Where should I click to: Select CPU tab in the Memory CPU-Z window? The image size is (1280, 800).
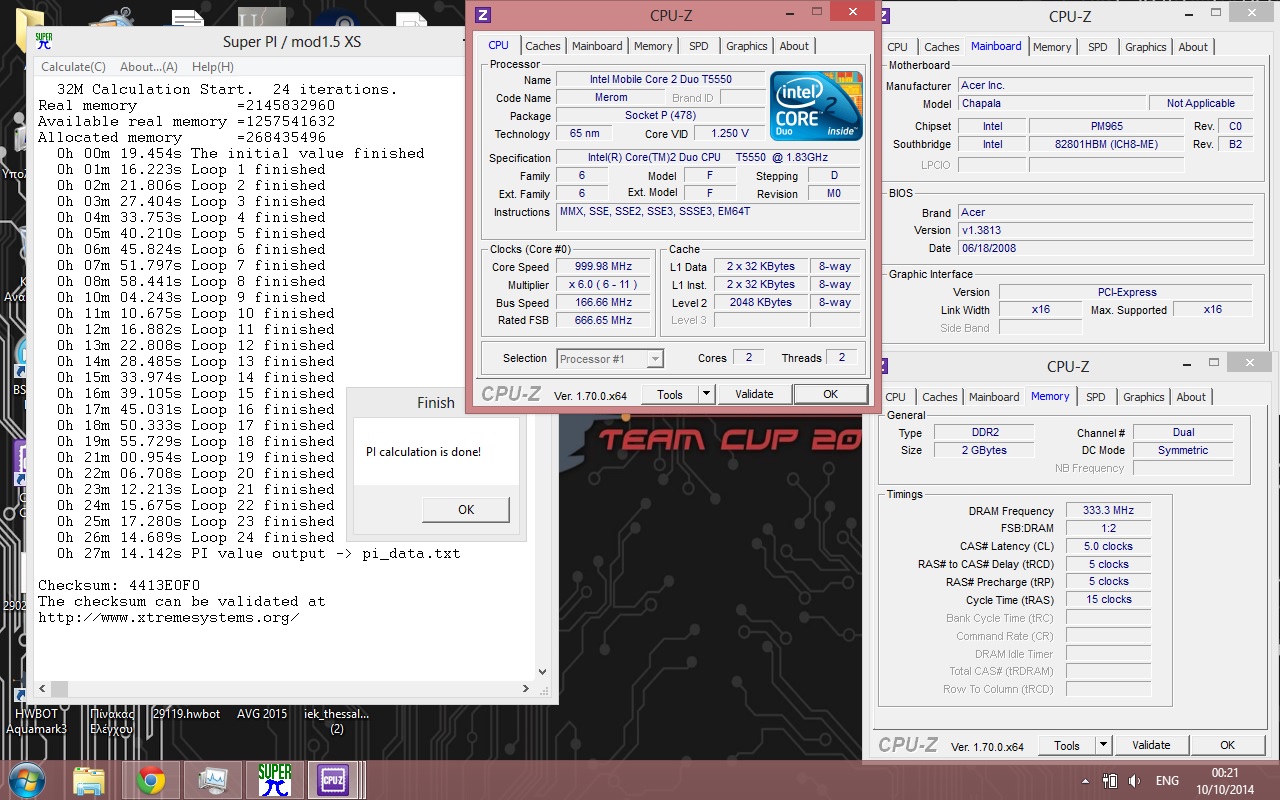[896, 397]
